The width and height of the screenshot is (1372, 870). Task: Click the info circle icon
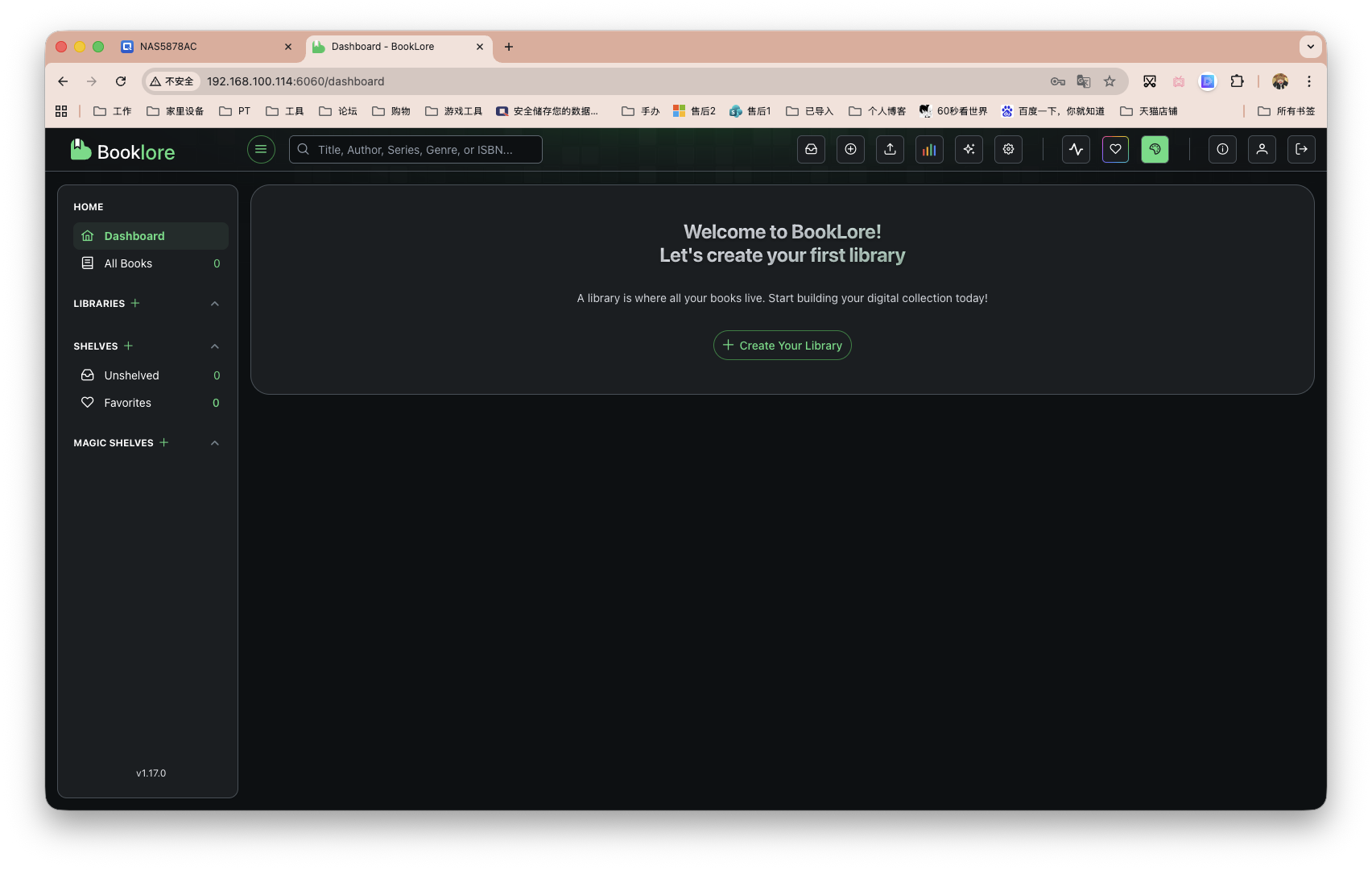click(x=1222, y=149)
